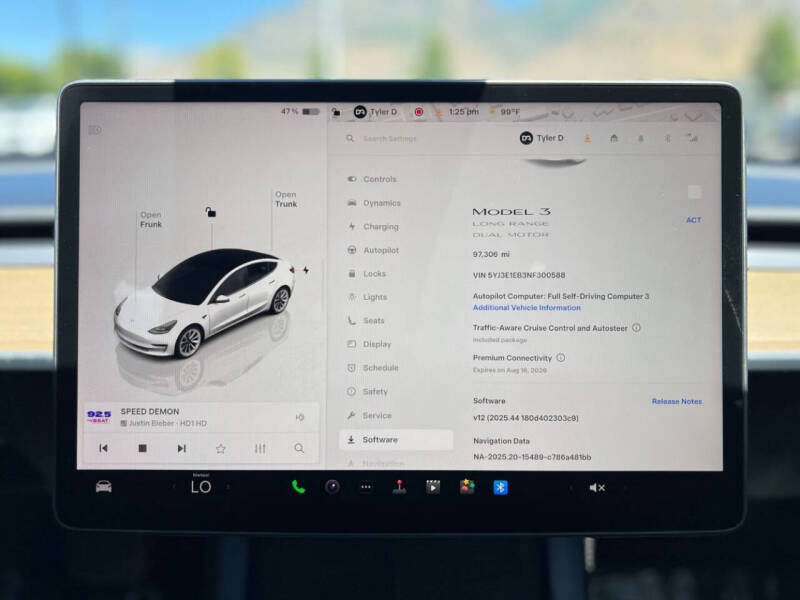Tap orange download icon in settings header
The image size is (800, 600).
pyautogui.click(x=588, y=138)
